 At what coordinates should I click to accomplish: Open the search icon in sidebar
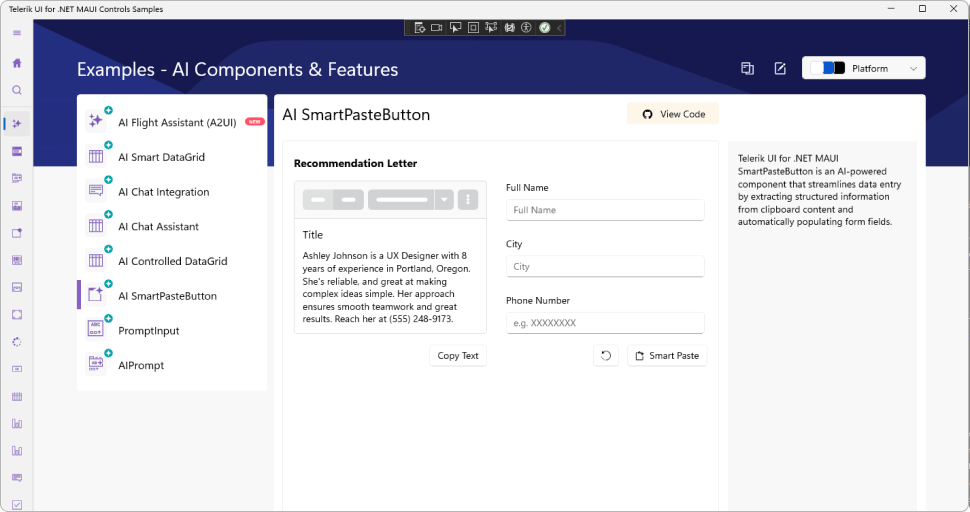(17, 90)
